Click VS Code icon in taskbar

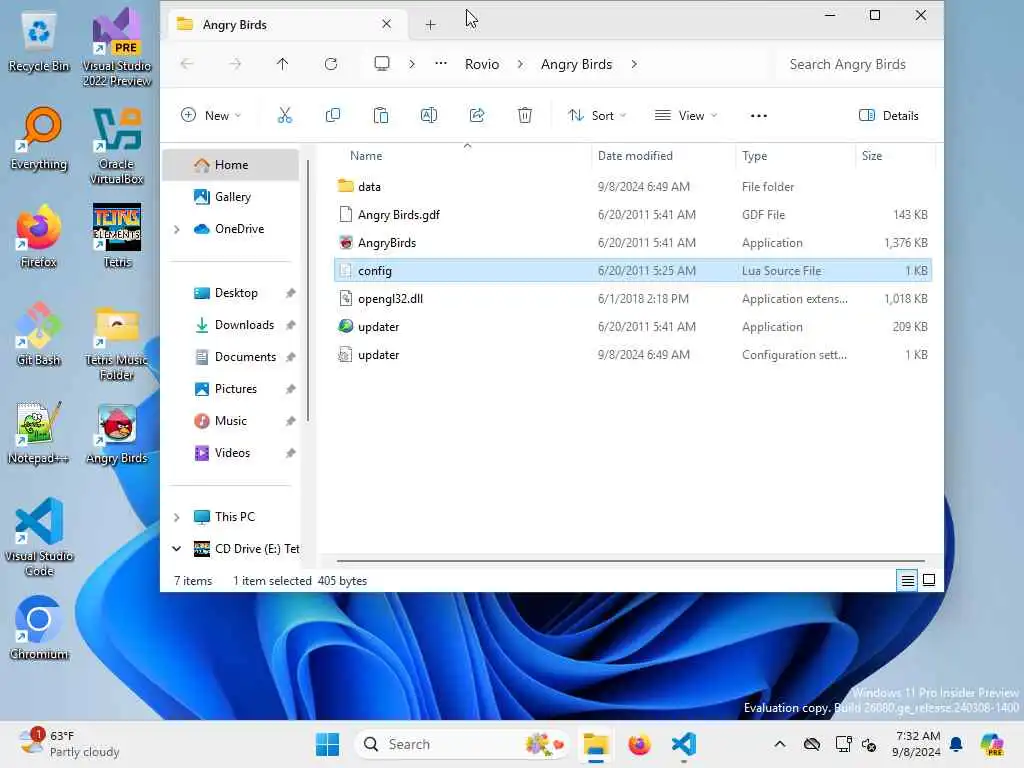[x=684, y=744]
